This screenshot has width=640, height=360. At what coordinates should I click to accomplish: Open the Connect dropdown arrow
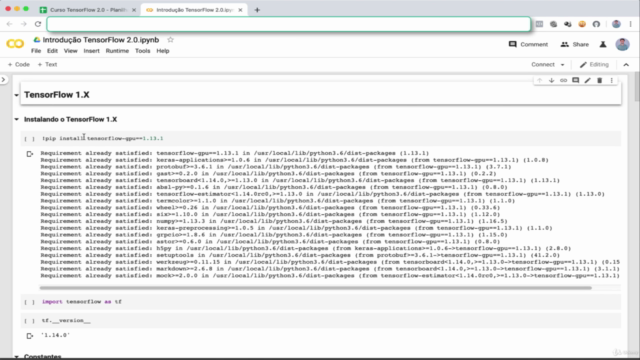tap(562, 64)
